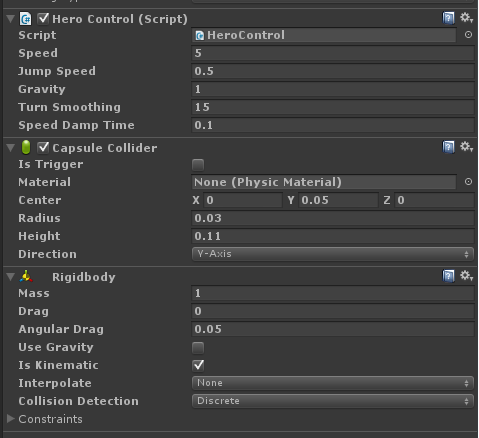This screenshot has height=438, width=479.
Task: Click the Radius value field
Action: click(x=333, y=218)
